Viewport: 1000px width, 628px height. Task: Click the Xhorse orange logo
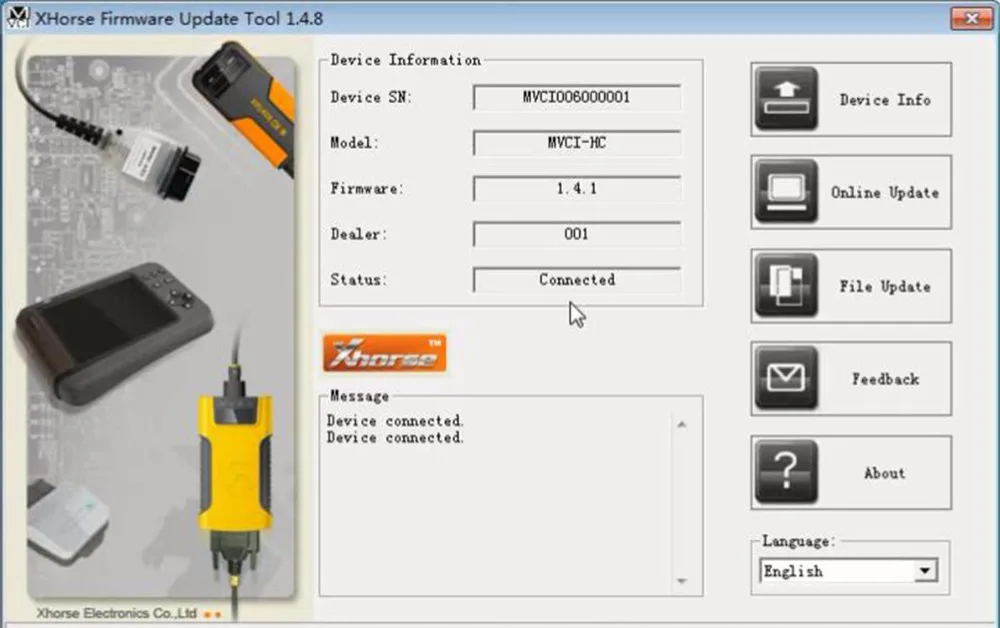385,353
